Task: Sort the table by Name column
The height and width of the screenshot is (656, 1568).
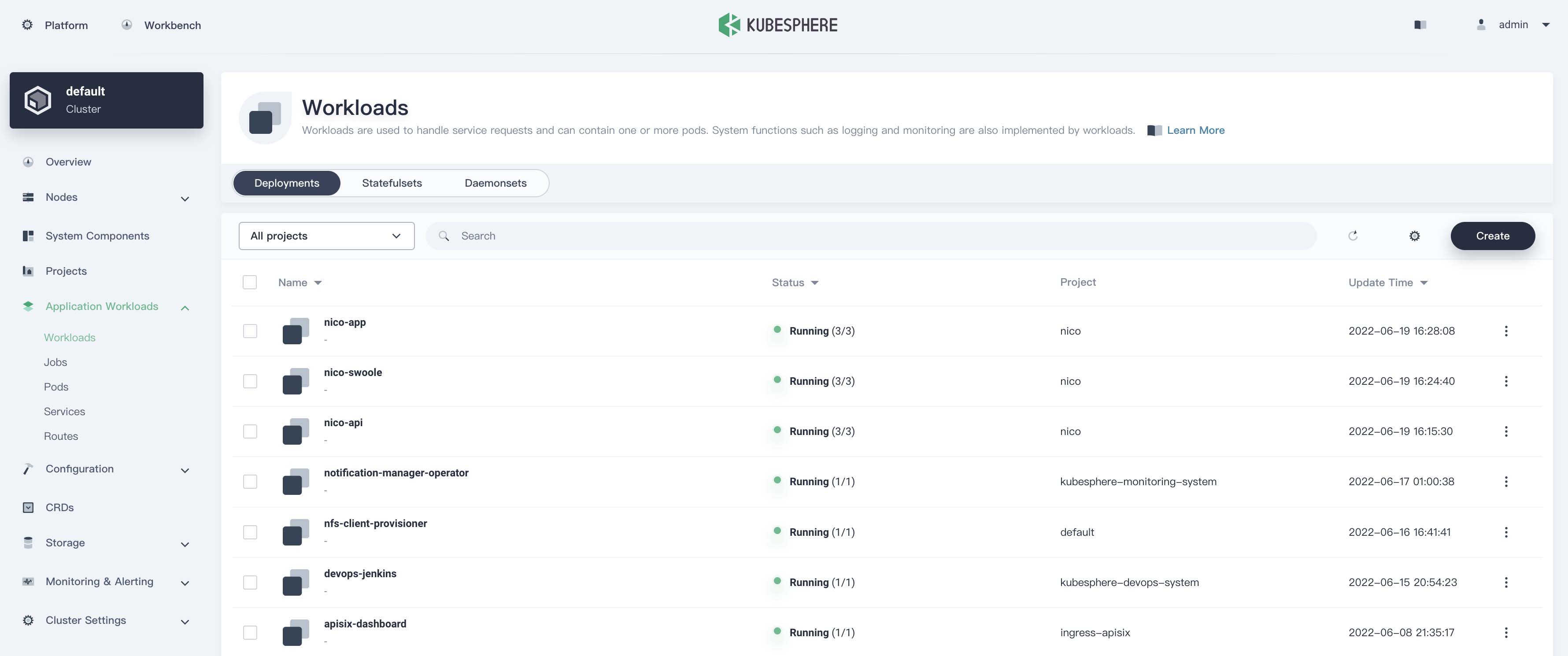Action: coord(300,282)
